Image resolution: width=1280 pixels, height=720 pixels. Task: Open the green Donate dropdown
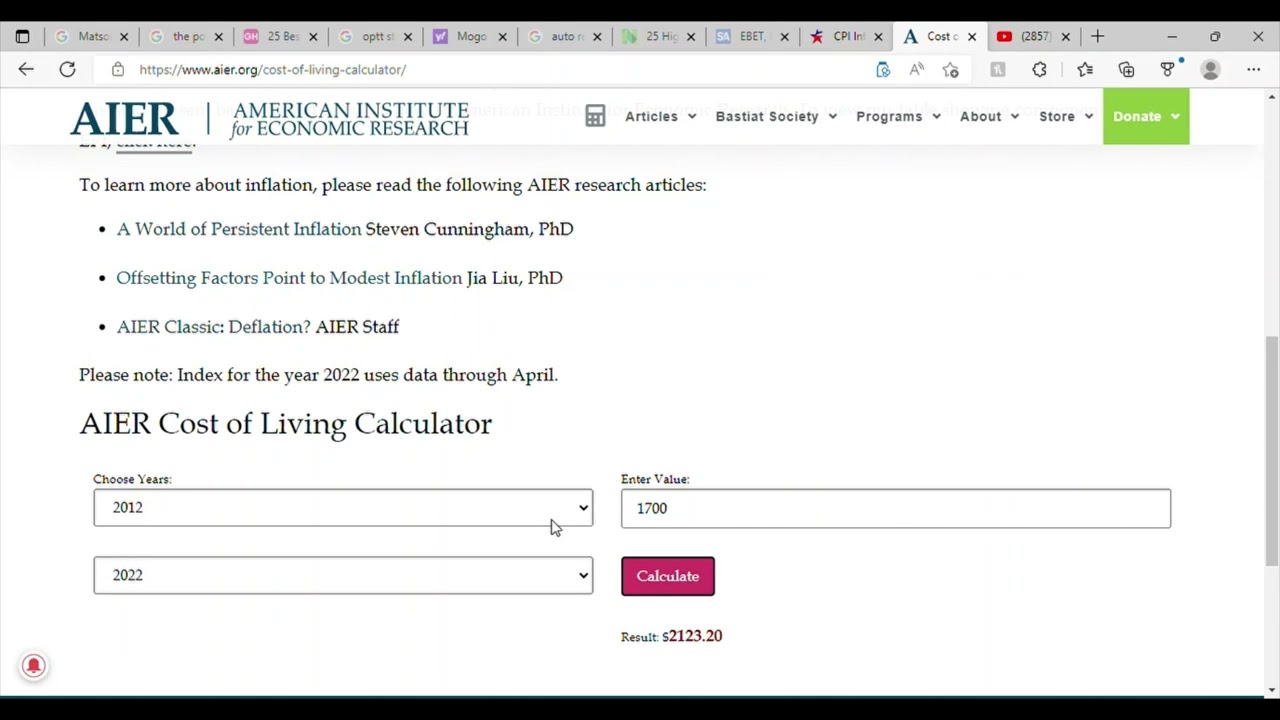pos(1146,116)
